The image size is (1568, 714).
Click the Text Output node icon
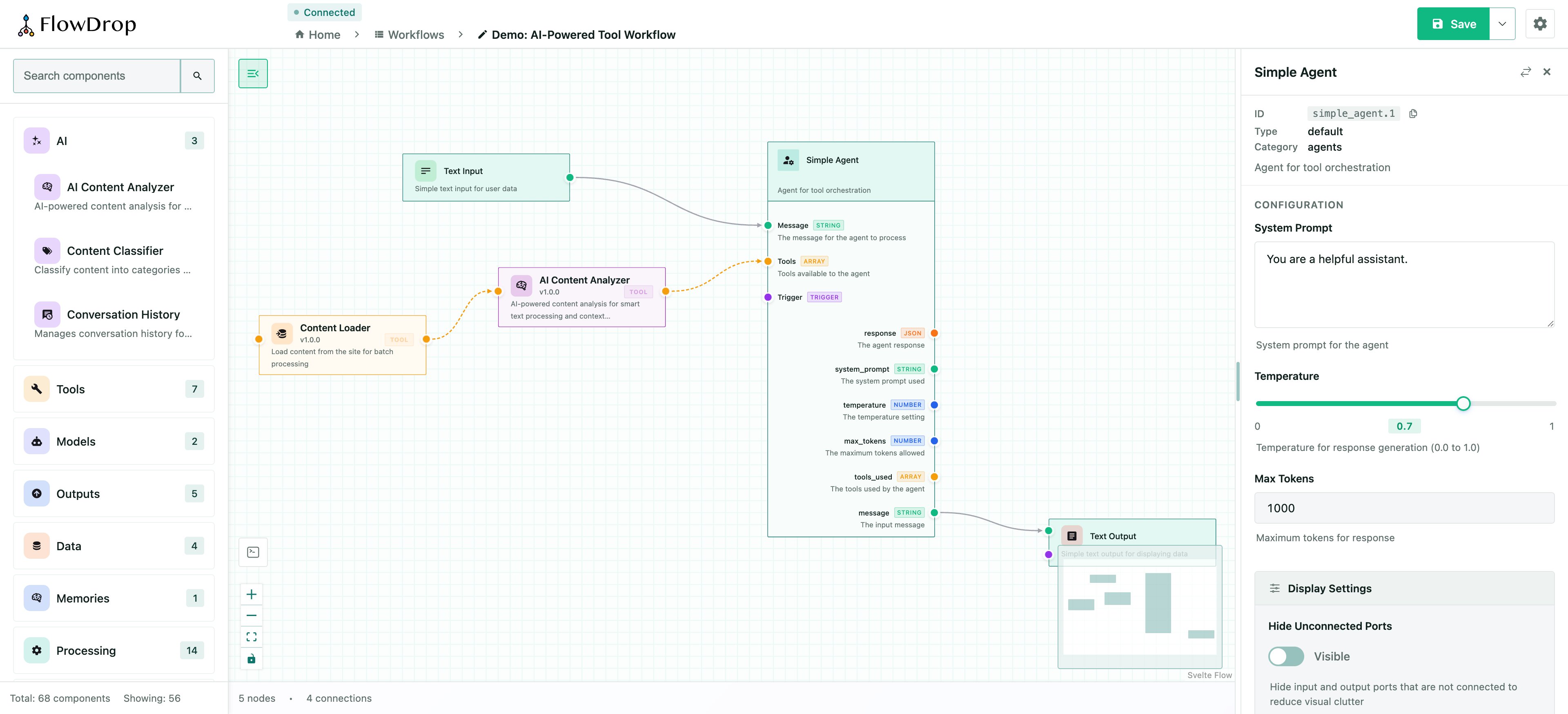point(1072,535)
